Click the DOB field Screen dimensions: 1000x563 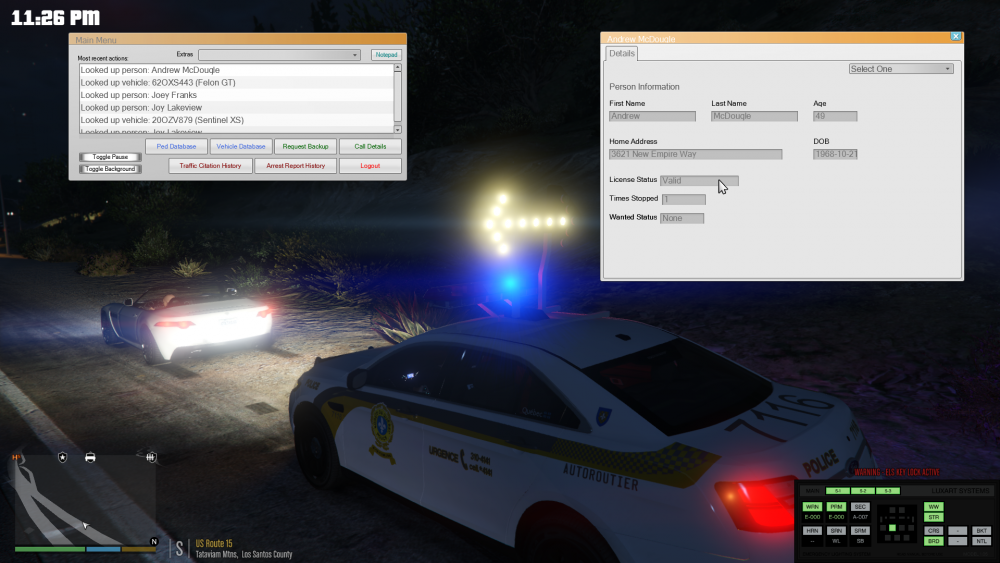point(835,154)
